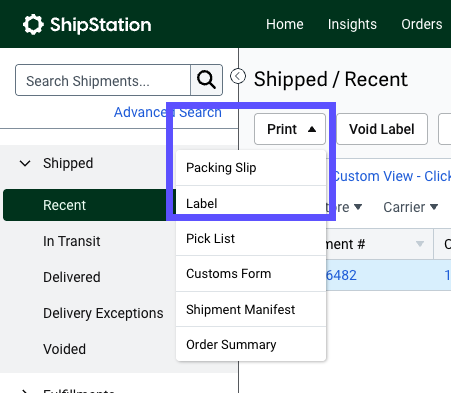Viewport: 451px width, 393px height.
Task: Choose Pick List from Print menu
Action: point(251,239)
